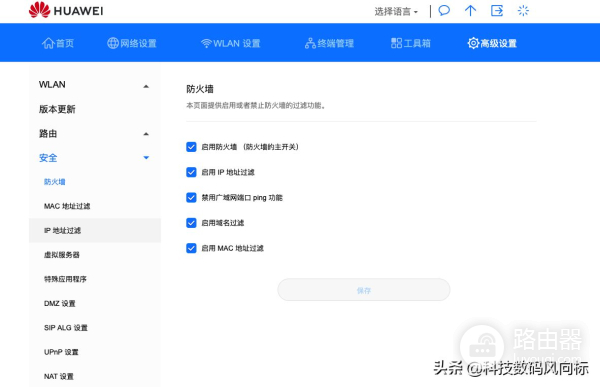600x387 pixels.
Task: Open the 路由 sidebar menu
Action: coord(48,134)
